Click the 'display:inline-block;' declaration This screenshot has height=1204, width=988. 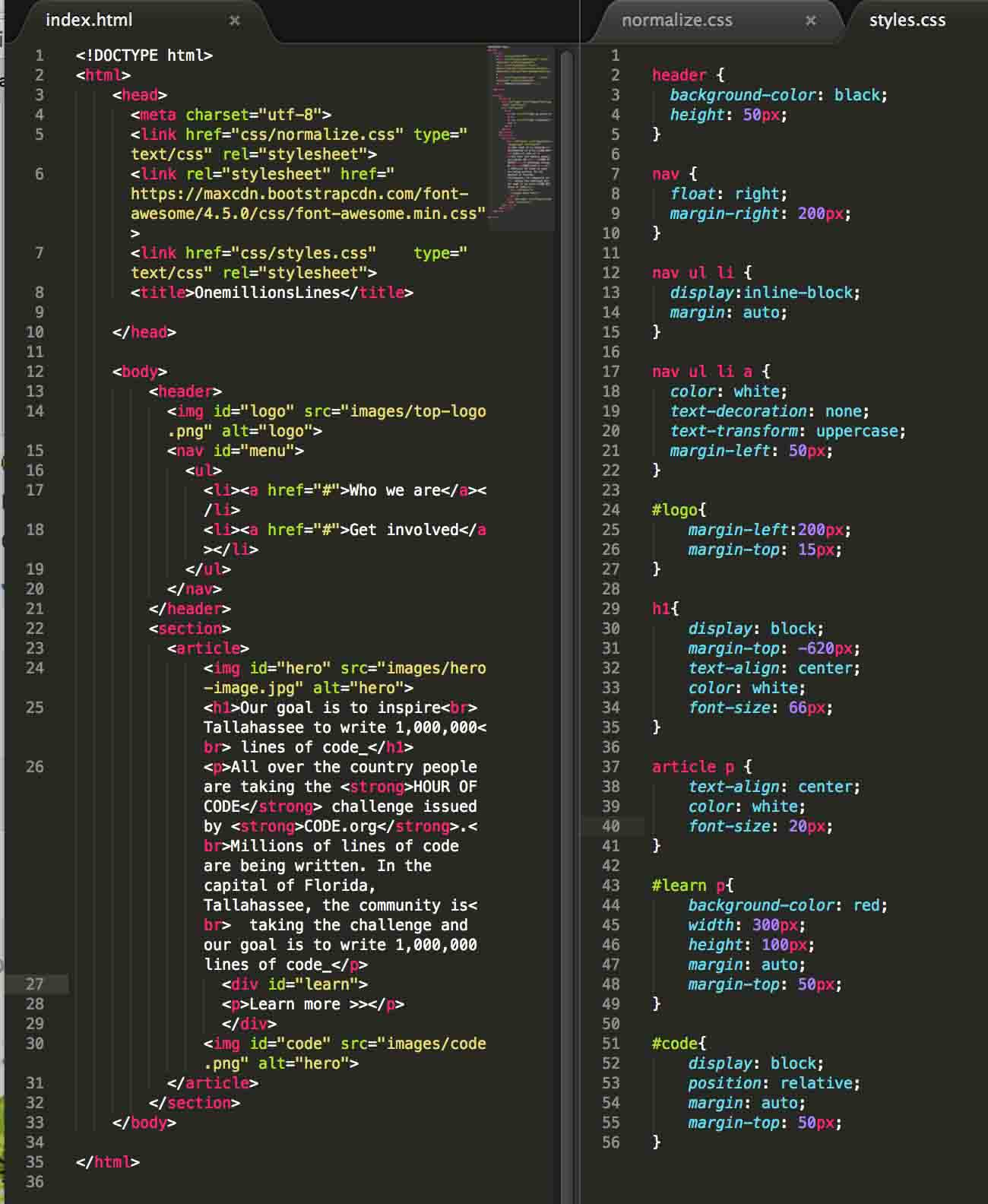pos(765,293)
